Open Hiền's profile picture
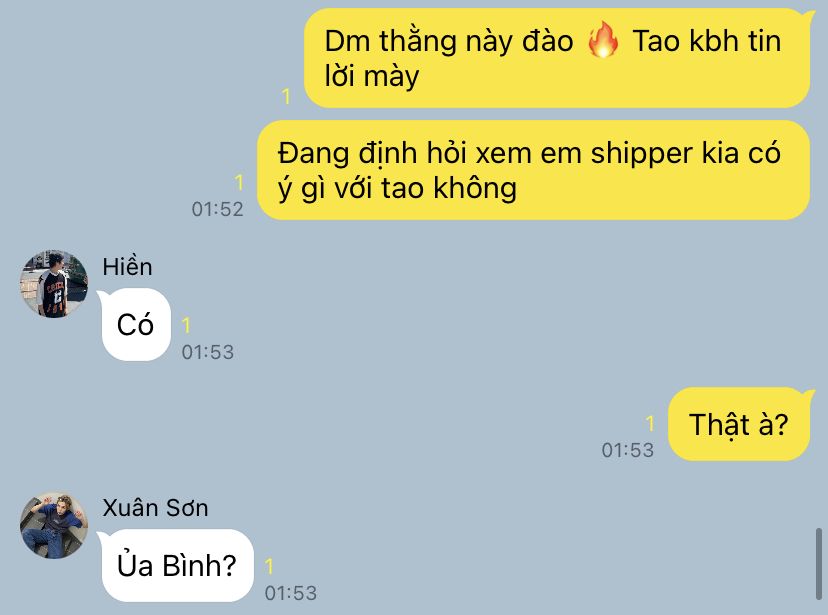 (54, 284)
